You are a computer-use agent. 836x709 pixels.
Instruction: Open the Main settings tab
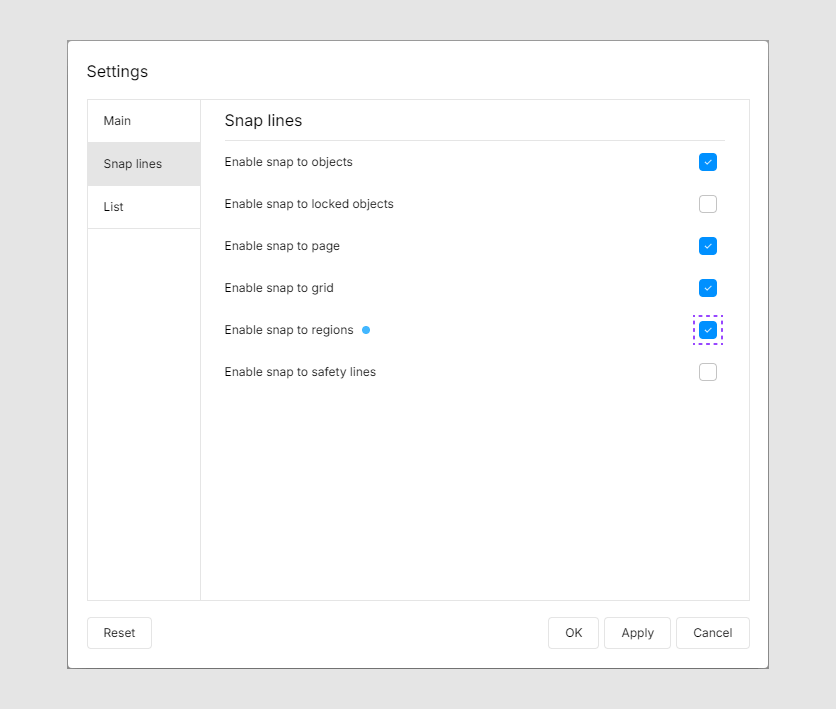[x=118, y=121]
